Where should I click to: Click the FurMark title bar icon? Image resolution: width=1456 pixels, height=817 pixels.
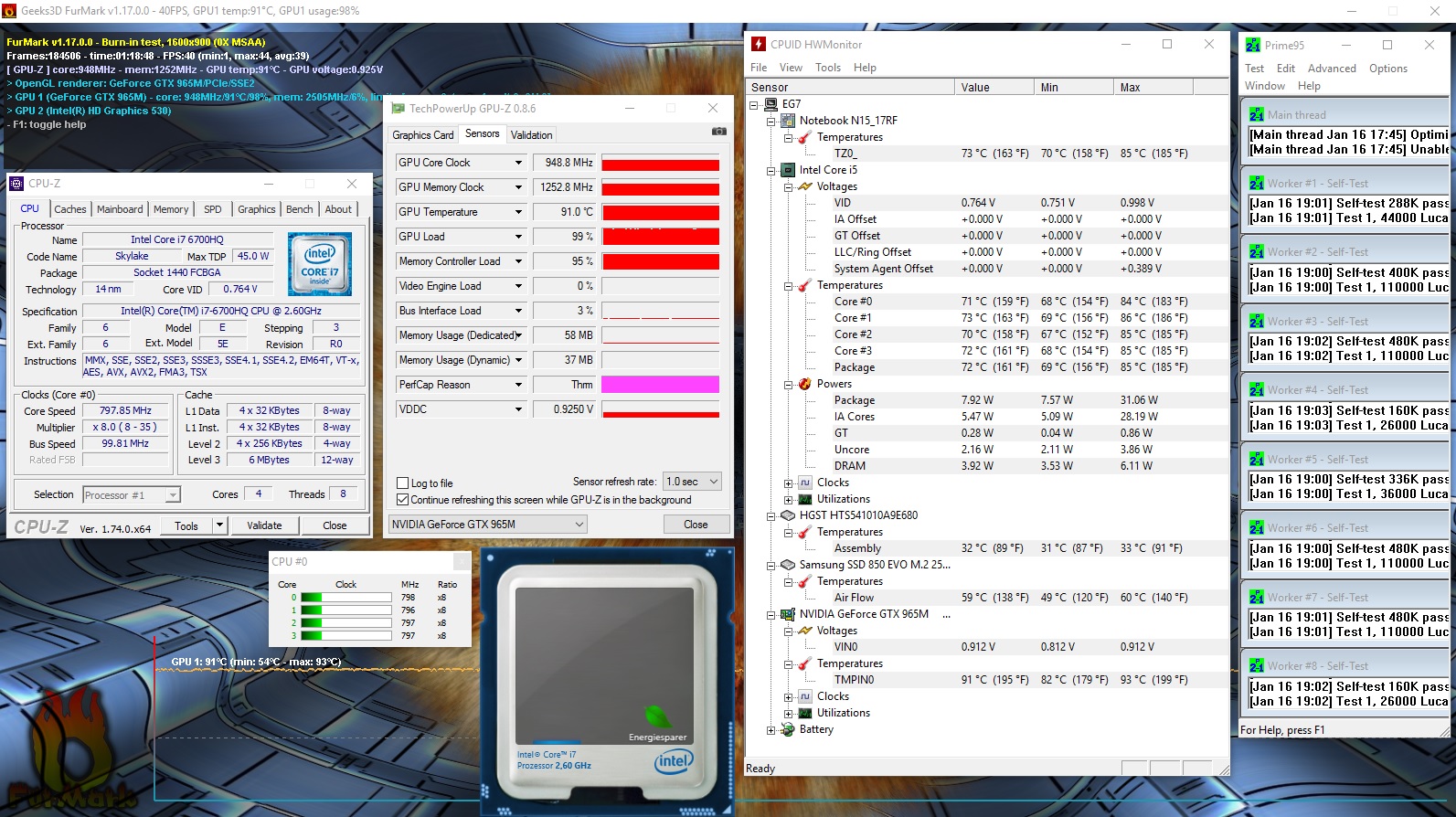click(10, 11)
